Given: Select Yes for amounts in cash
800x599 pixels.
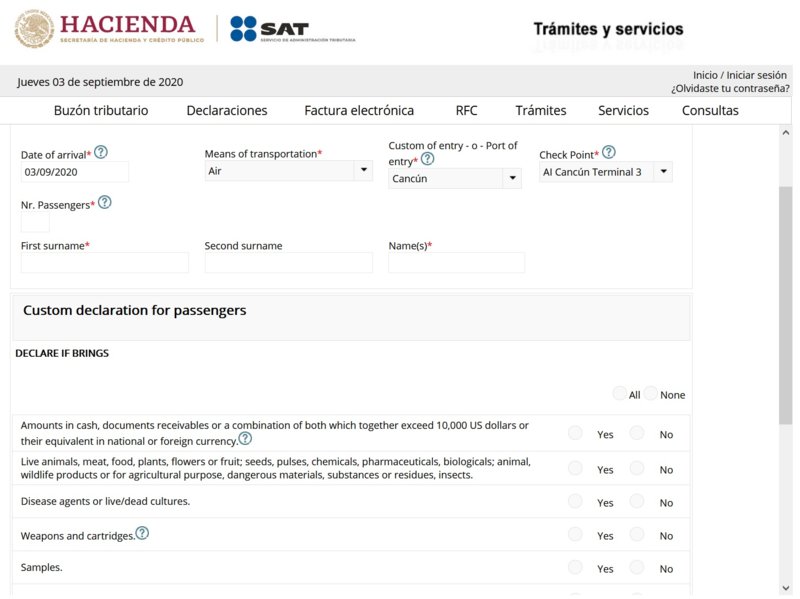Looking at the screenshot, I should coord(575,433).
